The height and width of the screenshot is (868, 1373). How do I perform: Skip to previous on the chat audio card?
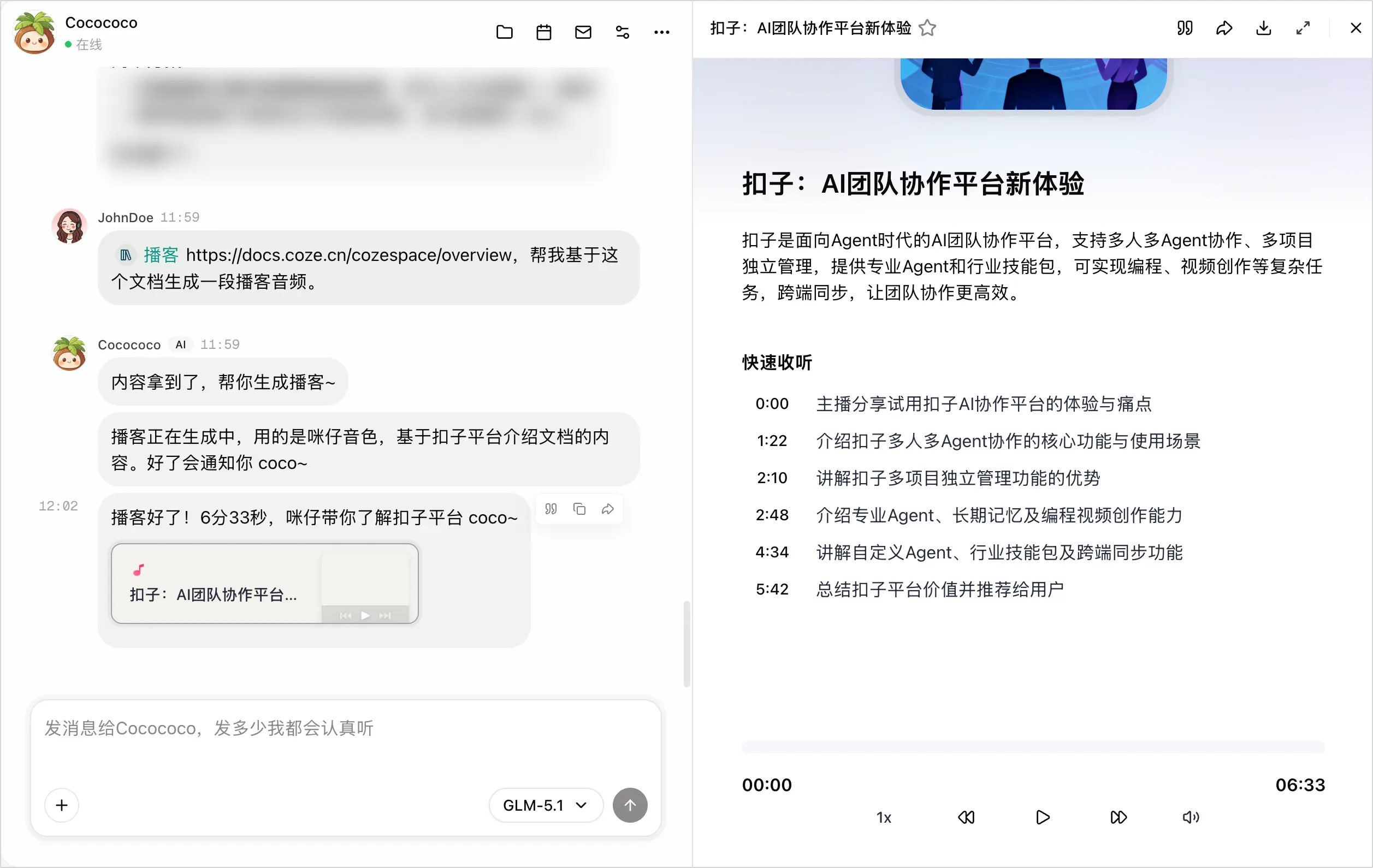tap(346, 616)
